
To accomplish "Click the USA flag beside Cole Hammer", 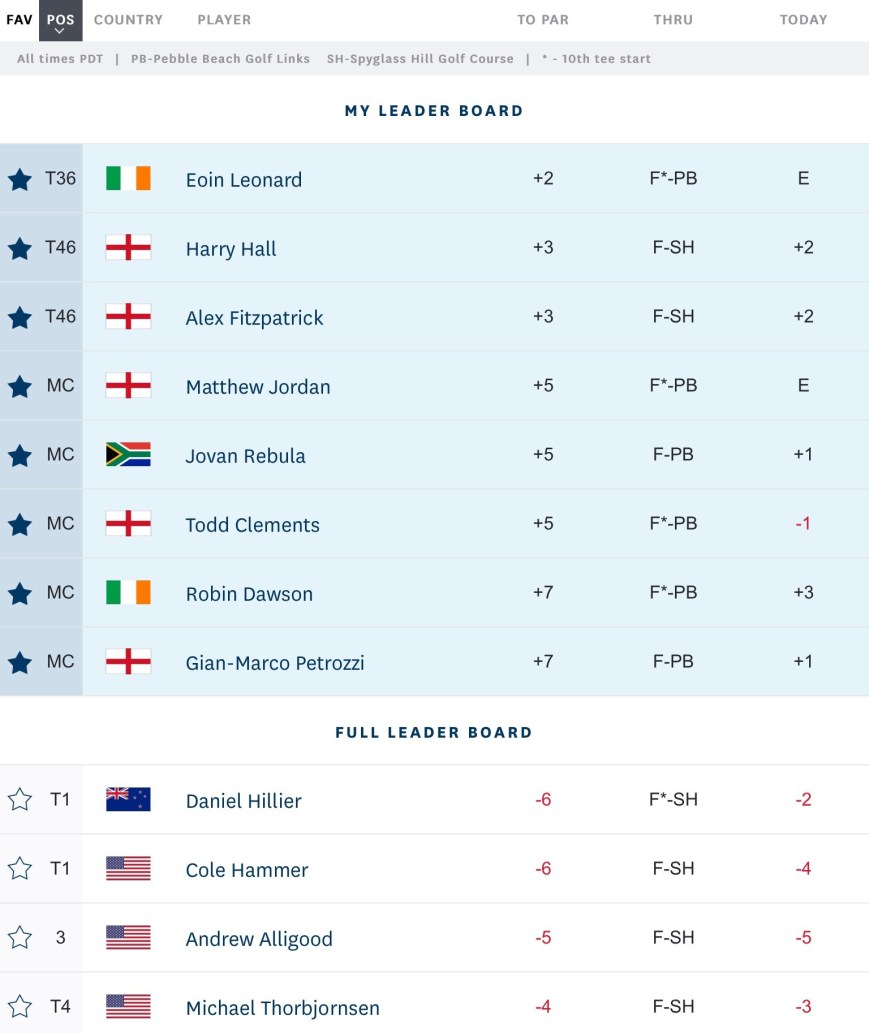I will tap(128, 869).
